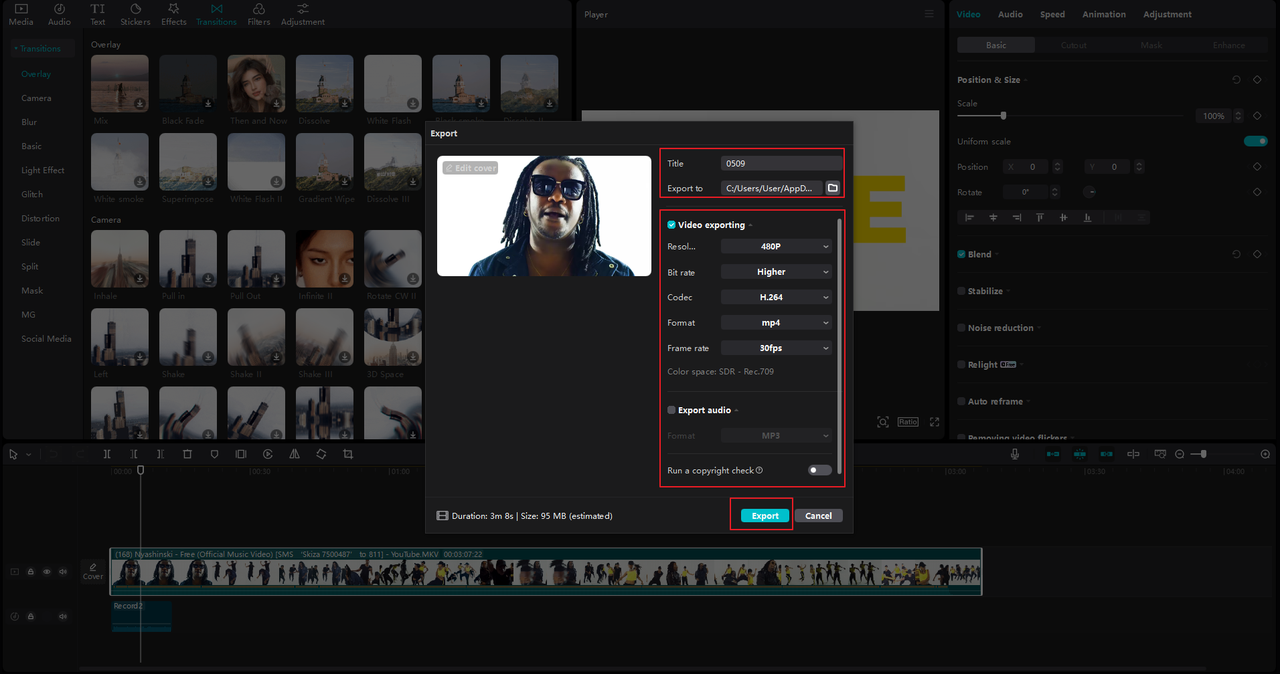Click the Scale slider handle

coord(1003,116)
